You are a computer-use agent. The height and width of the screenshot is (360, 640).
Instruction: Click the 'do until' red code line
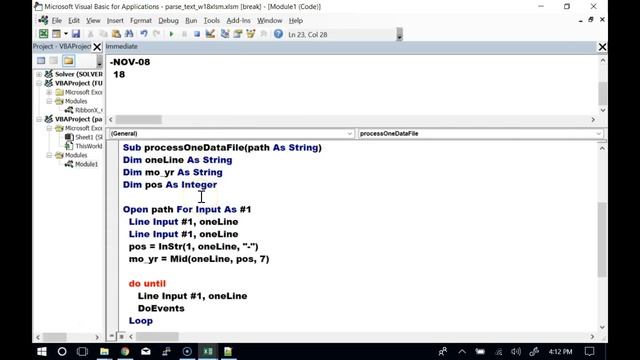[147, 284]
